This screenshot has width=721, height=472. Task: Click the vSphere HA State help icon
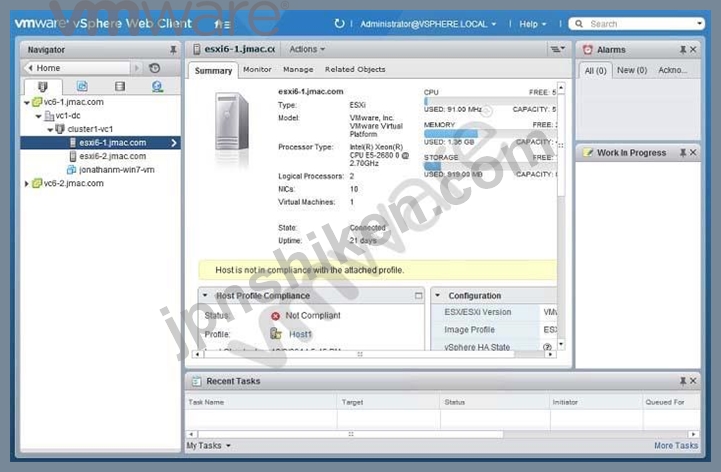point(547,347)
